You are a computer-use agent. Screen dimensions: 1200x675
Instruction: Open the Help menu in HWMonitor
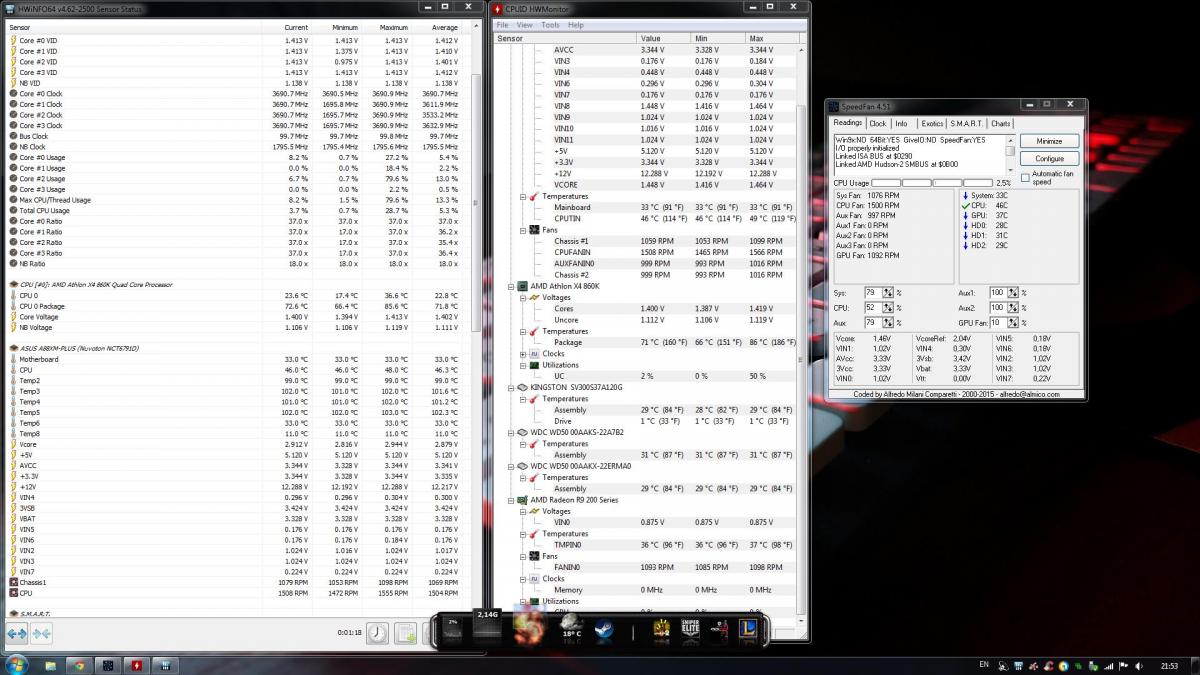576,25
